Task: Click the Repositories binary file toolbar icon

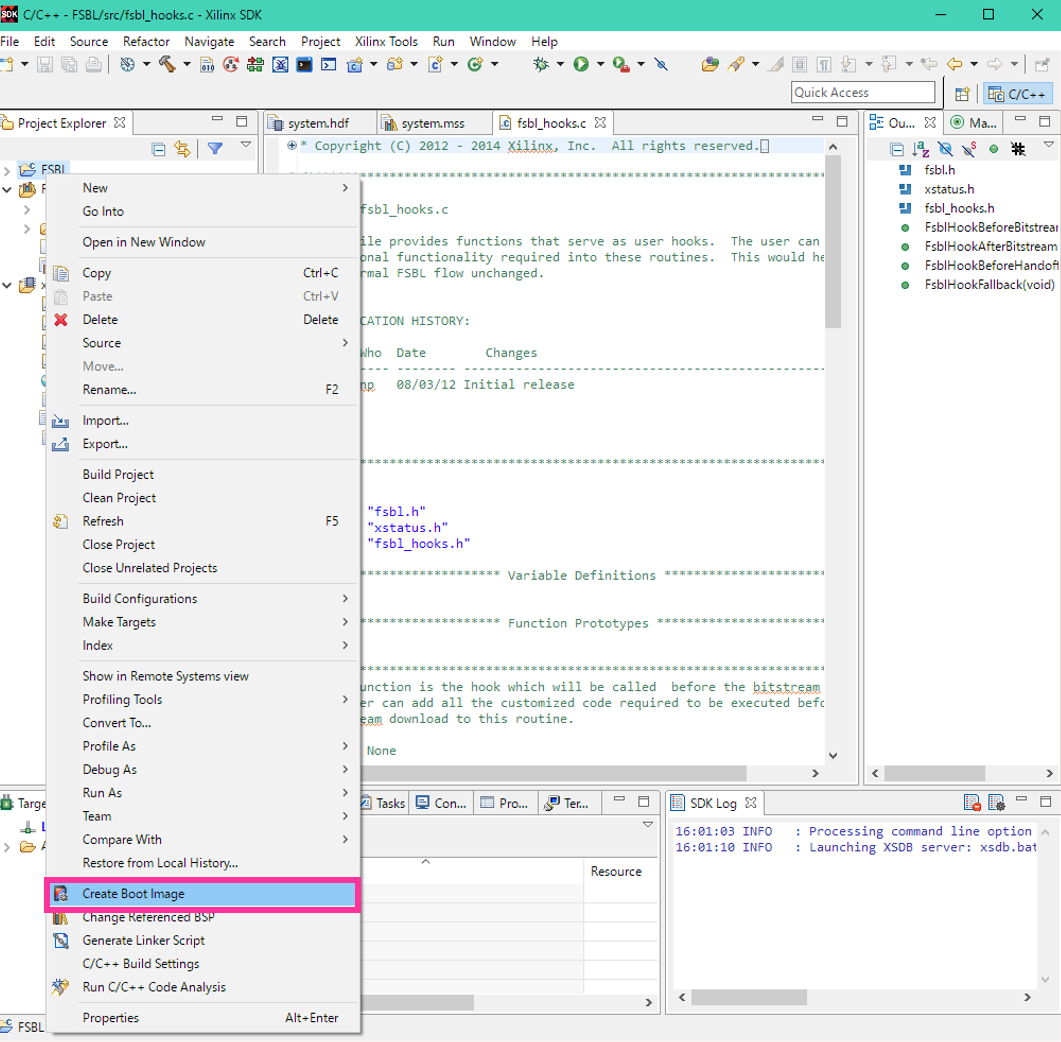Action: tap(207, 64)
